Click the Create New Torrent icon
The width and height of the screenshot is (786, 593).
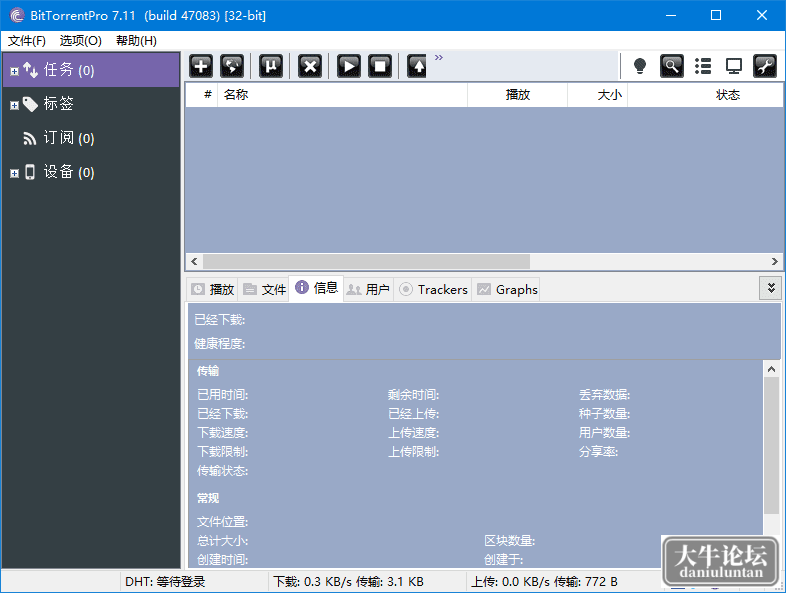coord(271,66)
